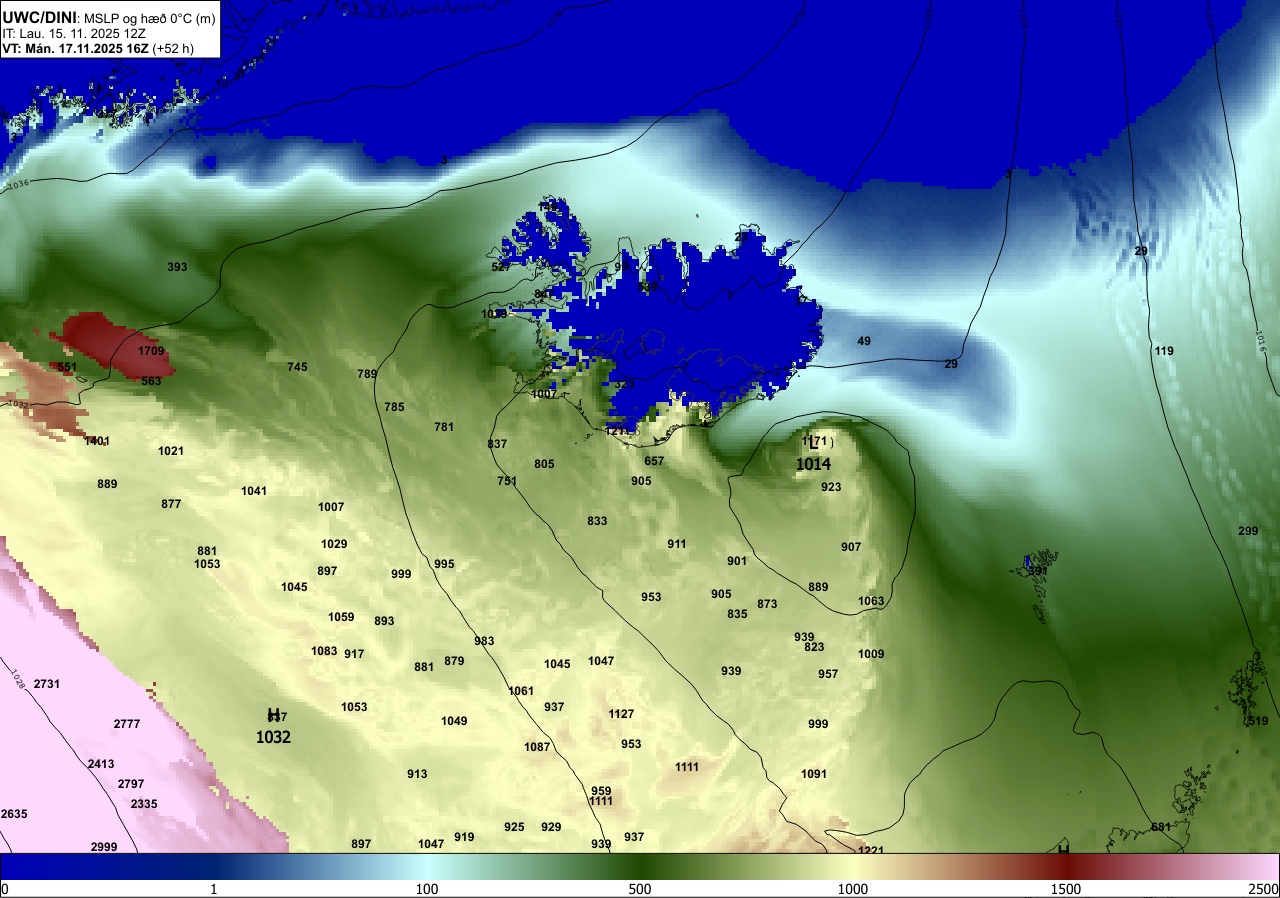Click the height value 1049
Screen dimensions: 1280x898
(x=454, y=721)
